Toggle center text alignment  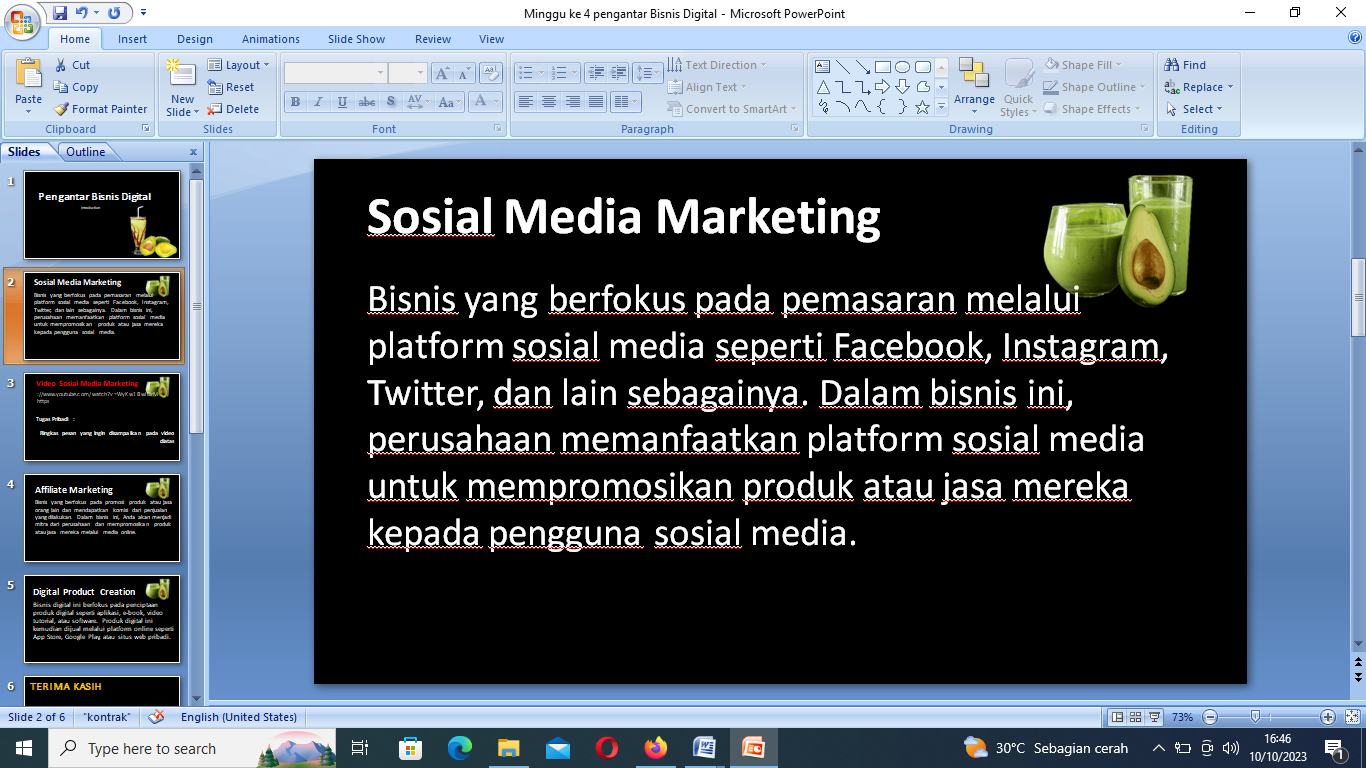549,102
